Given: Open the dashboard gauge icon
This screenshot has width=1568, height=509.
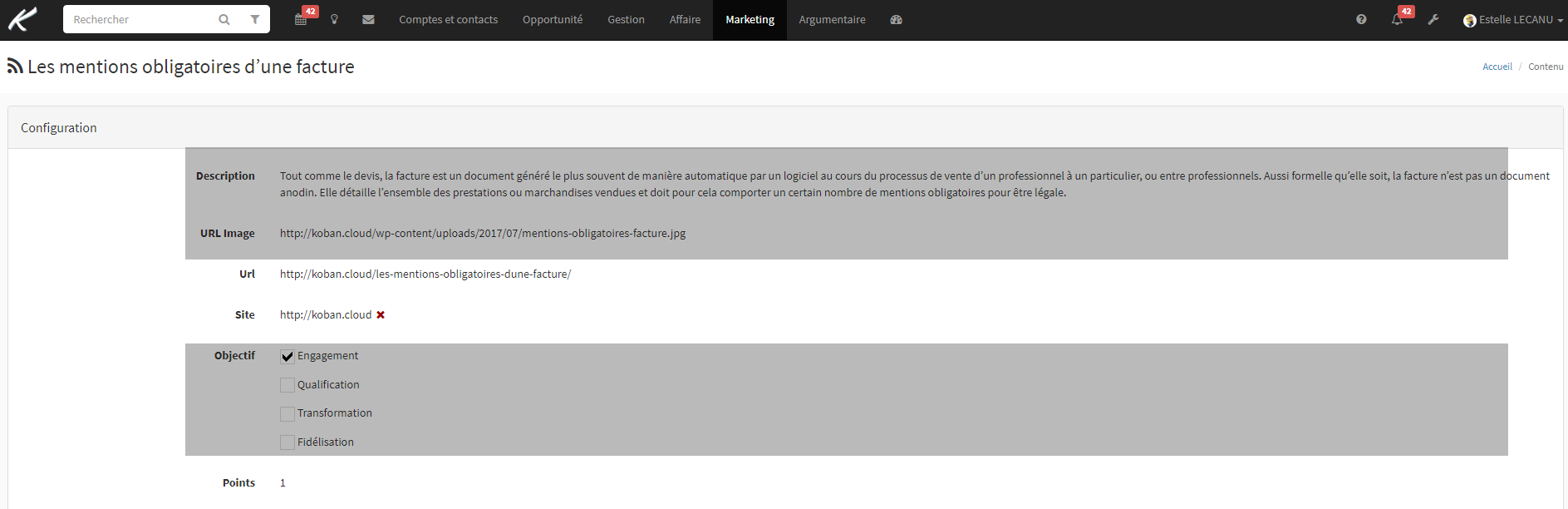Looking at the screenshot, I should [896, 19].
